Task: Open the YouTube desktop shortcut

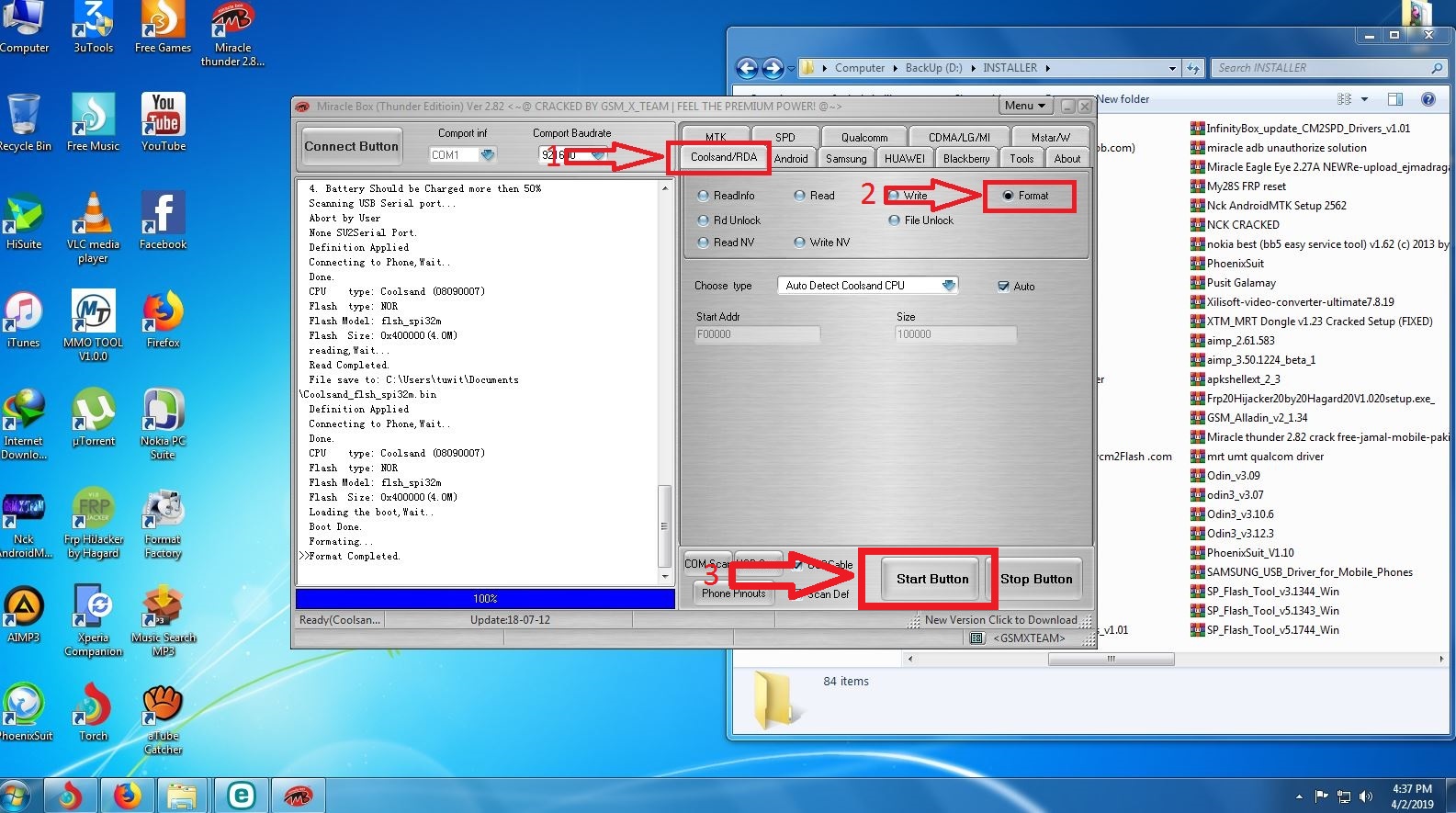Action: coord(164,122)
